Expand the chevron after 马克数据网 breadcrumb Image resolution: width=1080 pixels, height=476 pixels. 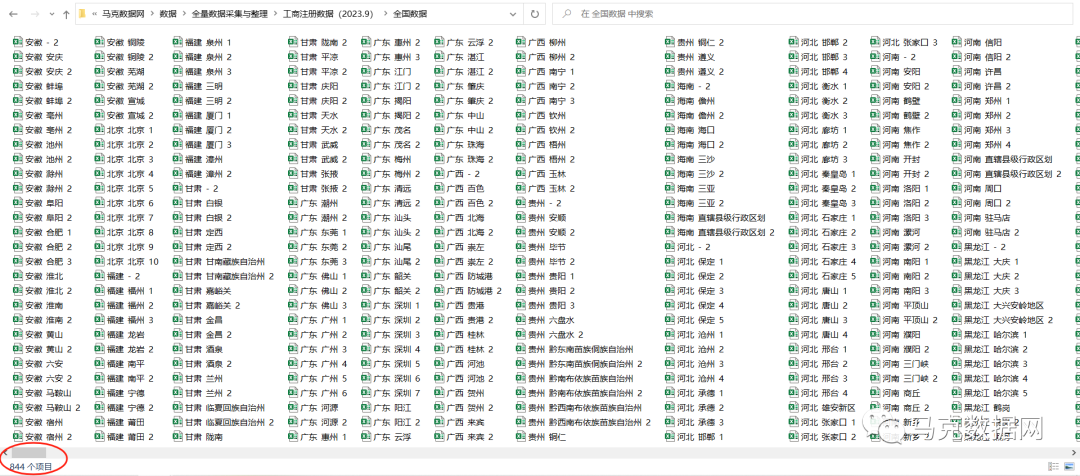coord(152,14)
